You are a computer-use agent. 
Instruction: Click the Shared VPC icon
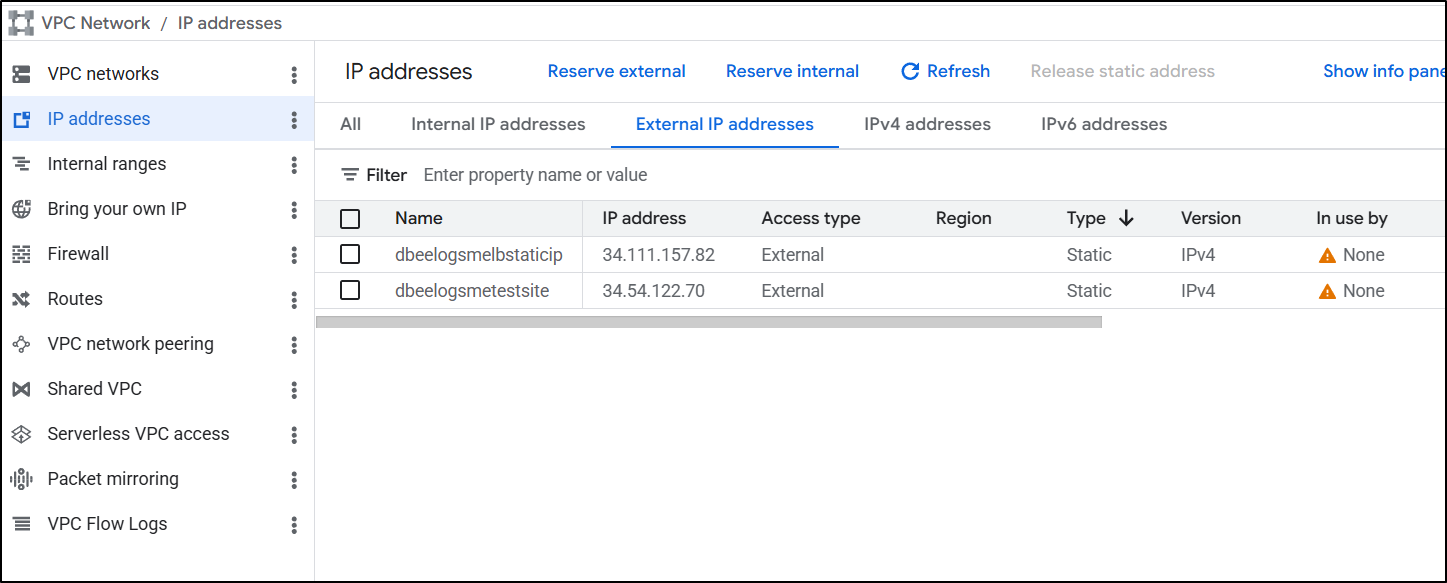(x=21, y=389)
